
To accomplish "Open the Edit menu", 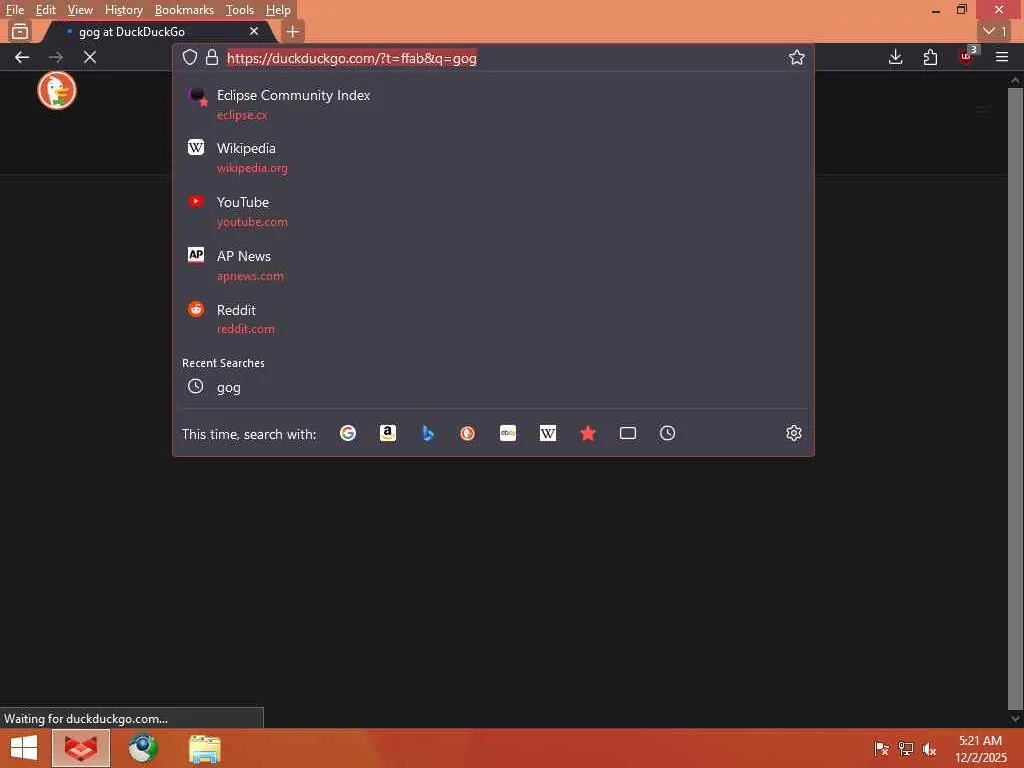I will click(x=45, y=10).
